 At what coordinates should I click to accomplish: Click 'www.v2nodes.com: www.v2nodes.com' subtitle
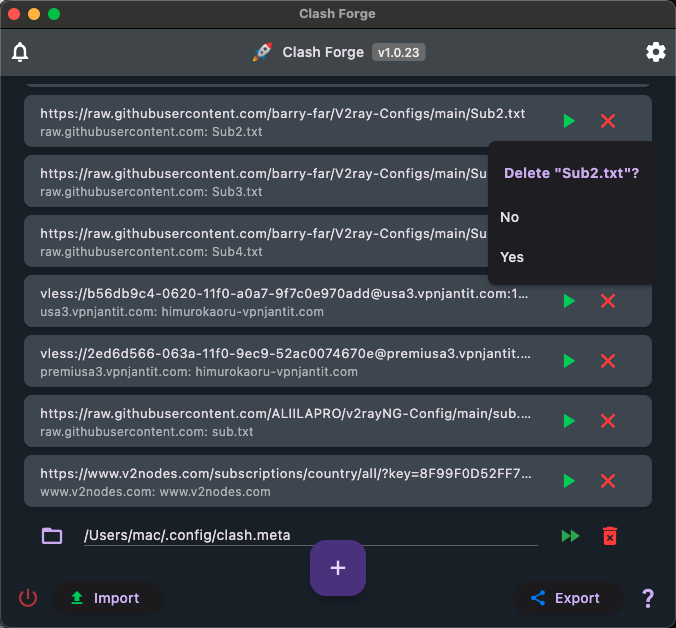coord(155,491)
